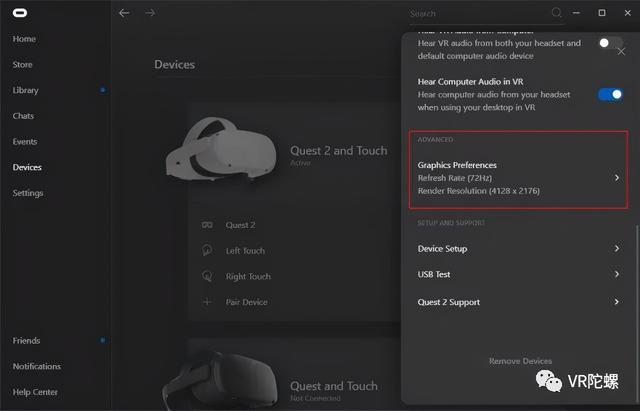
Task: Open Graphics Preferences chevron
Action: pos(617,178)
